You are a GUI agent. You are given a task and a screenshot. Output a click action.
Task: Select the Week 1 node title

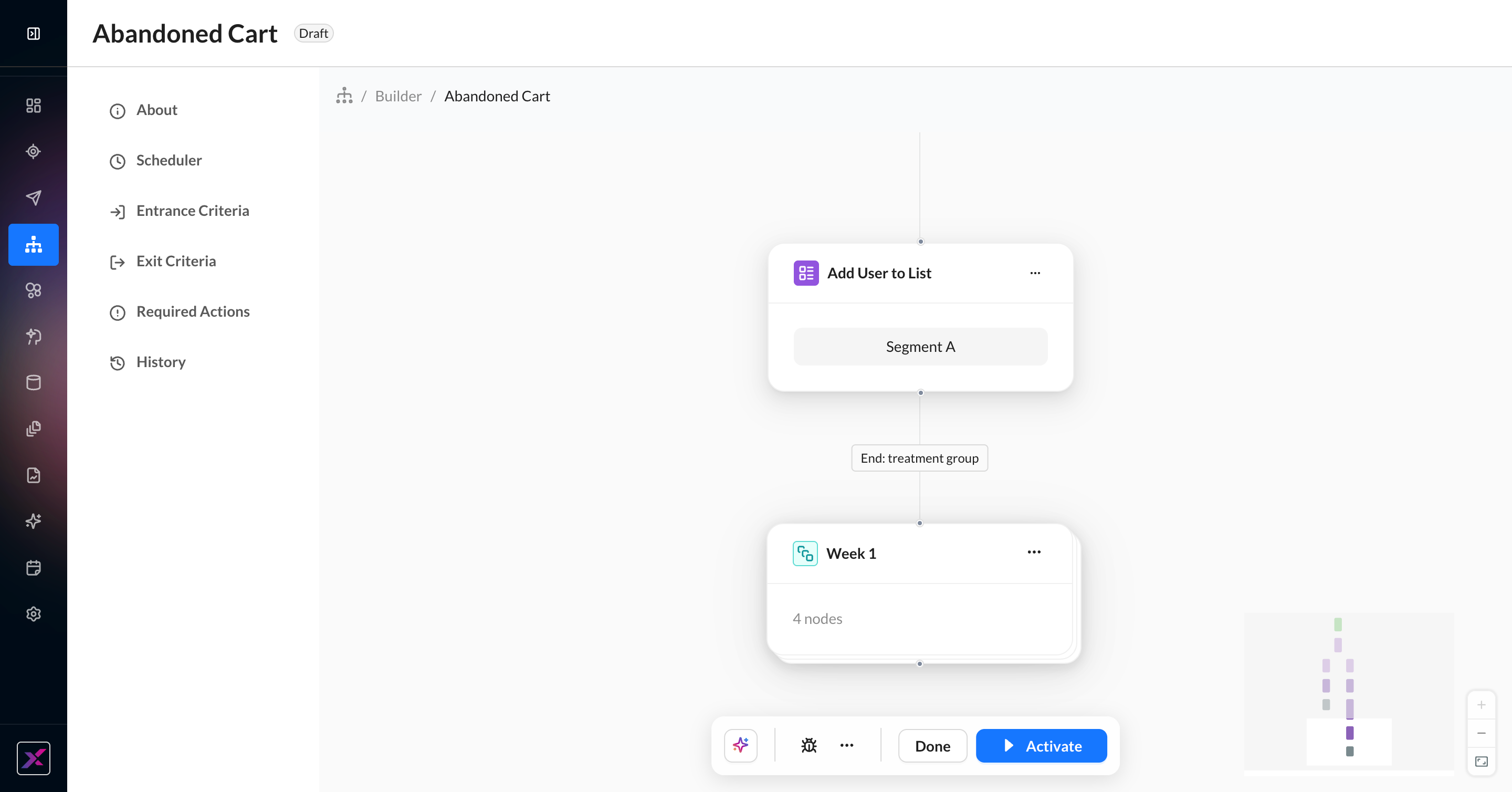(851, 554)
